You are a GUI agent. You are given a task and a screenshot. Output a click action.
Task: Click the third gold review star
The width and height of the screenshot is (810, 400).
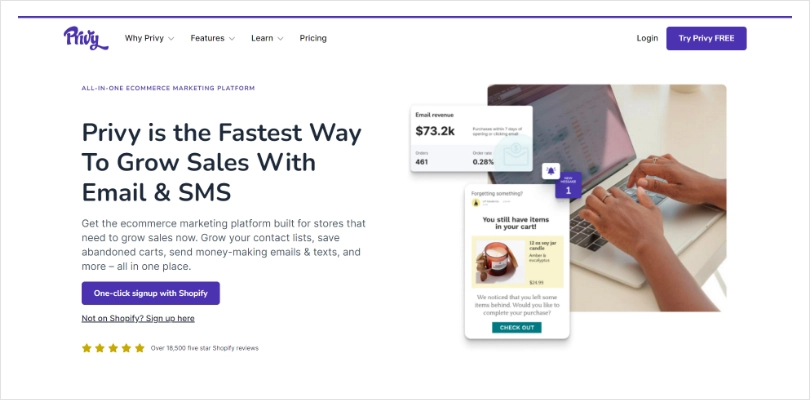pos(113,348)
